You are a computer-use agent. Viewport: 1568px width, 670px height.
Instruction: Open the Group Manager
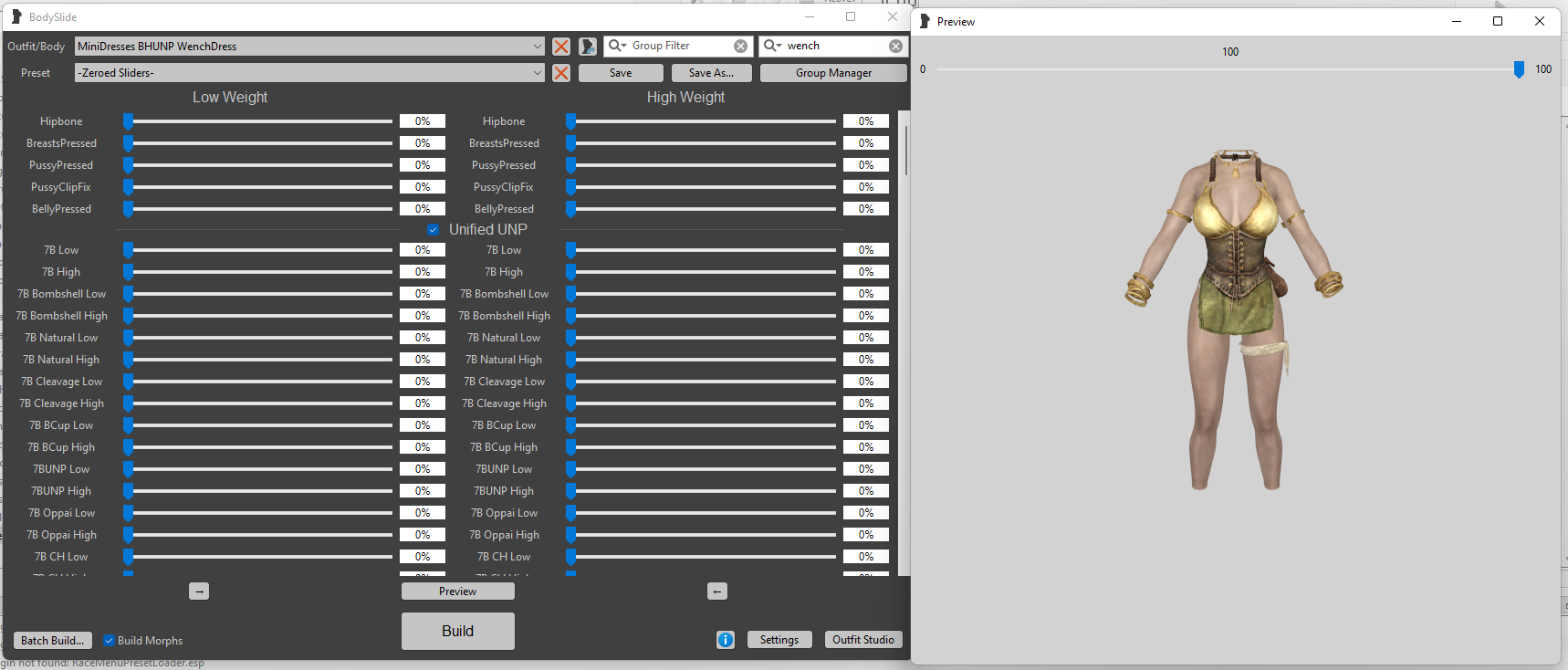[x=833, y=73]
